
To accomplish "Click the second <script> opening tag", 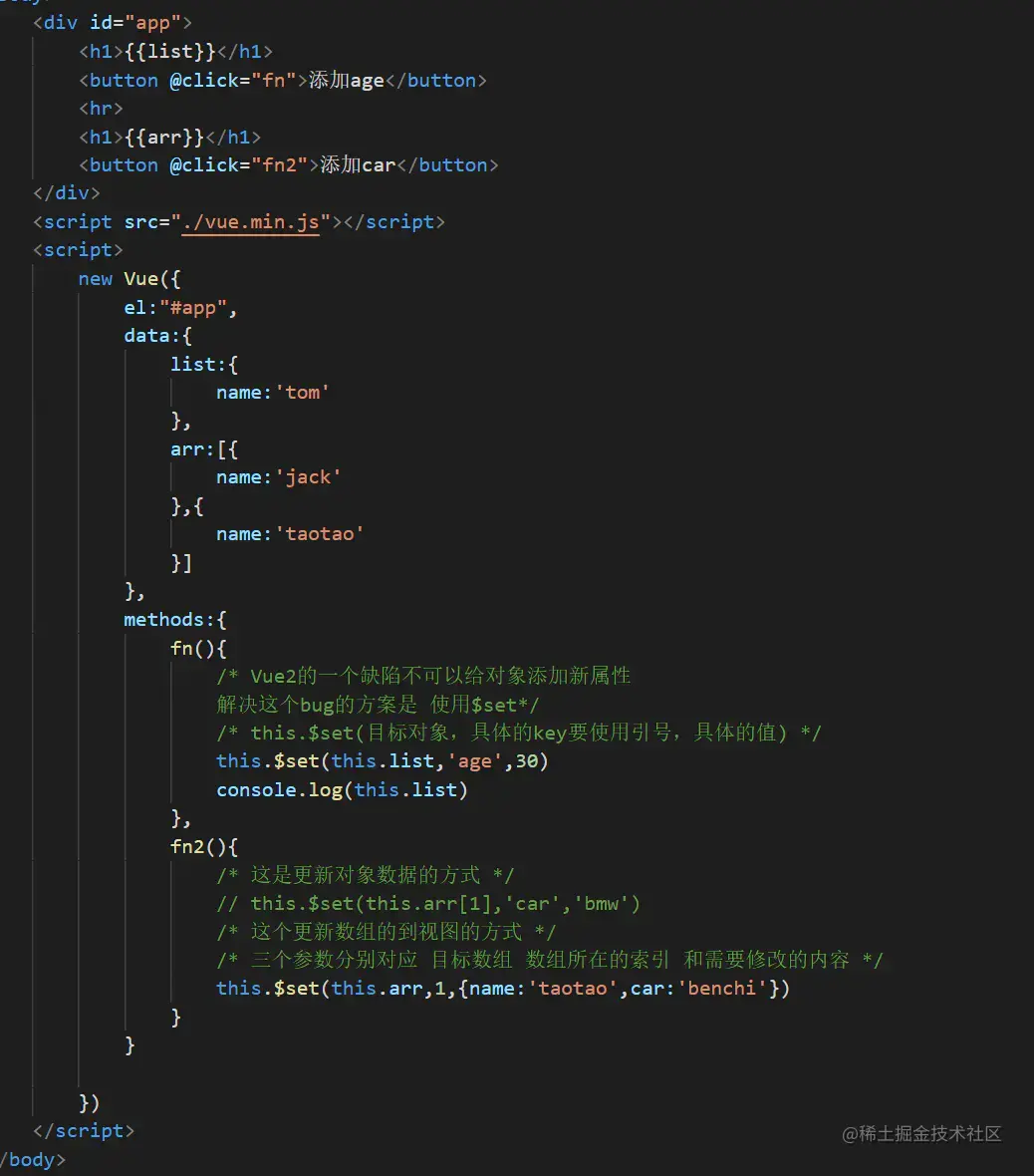I will pos(78,250).
